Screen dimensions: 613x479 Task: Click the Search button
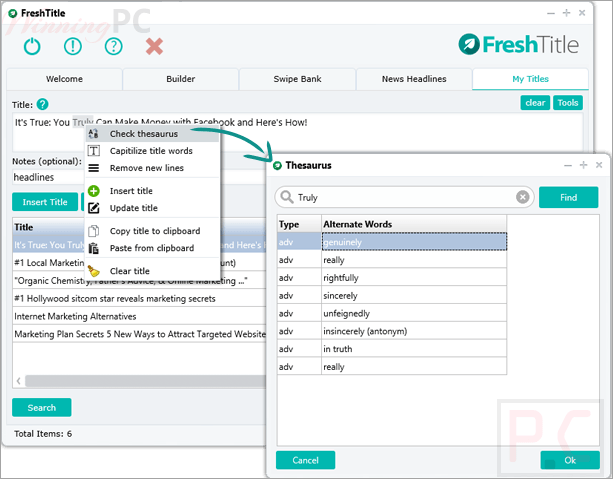[x=41, y=407]
